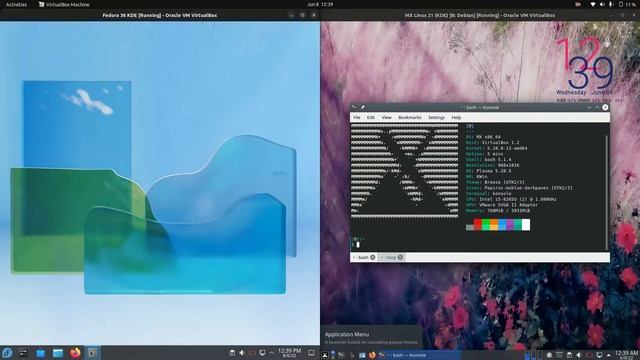The height and width of the screenshot is (360, 640).
Task: Open System Settings icon in Fedora taskbar
Action: click(23, 353)
